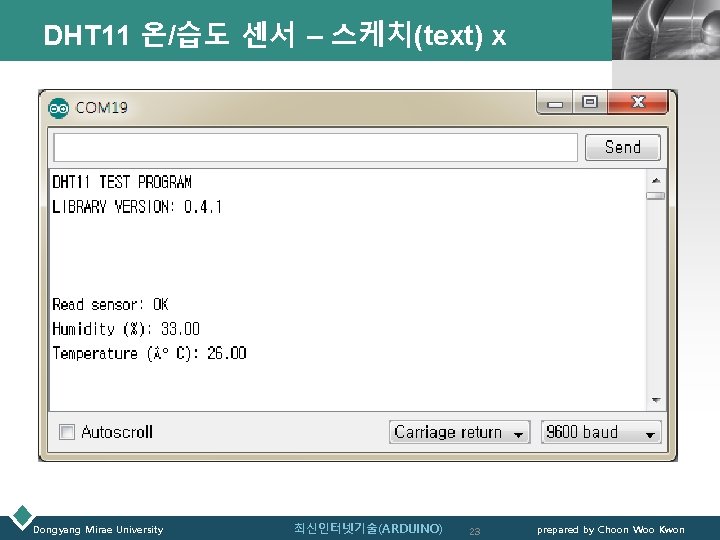Click the 'Humidity (%): 33.00' line
Viewport: 720px width, 540px height.
click(126, 329)
